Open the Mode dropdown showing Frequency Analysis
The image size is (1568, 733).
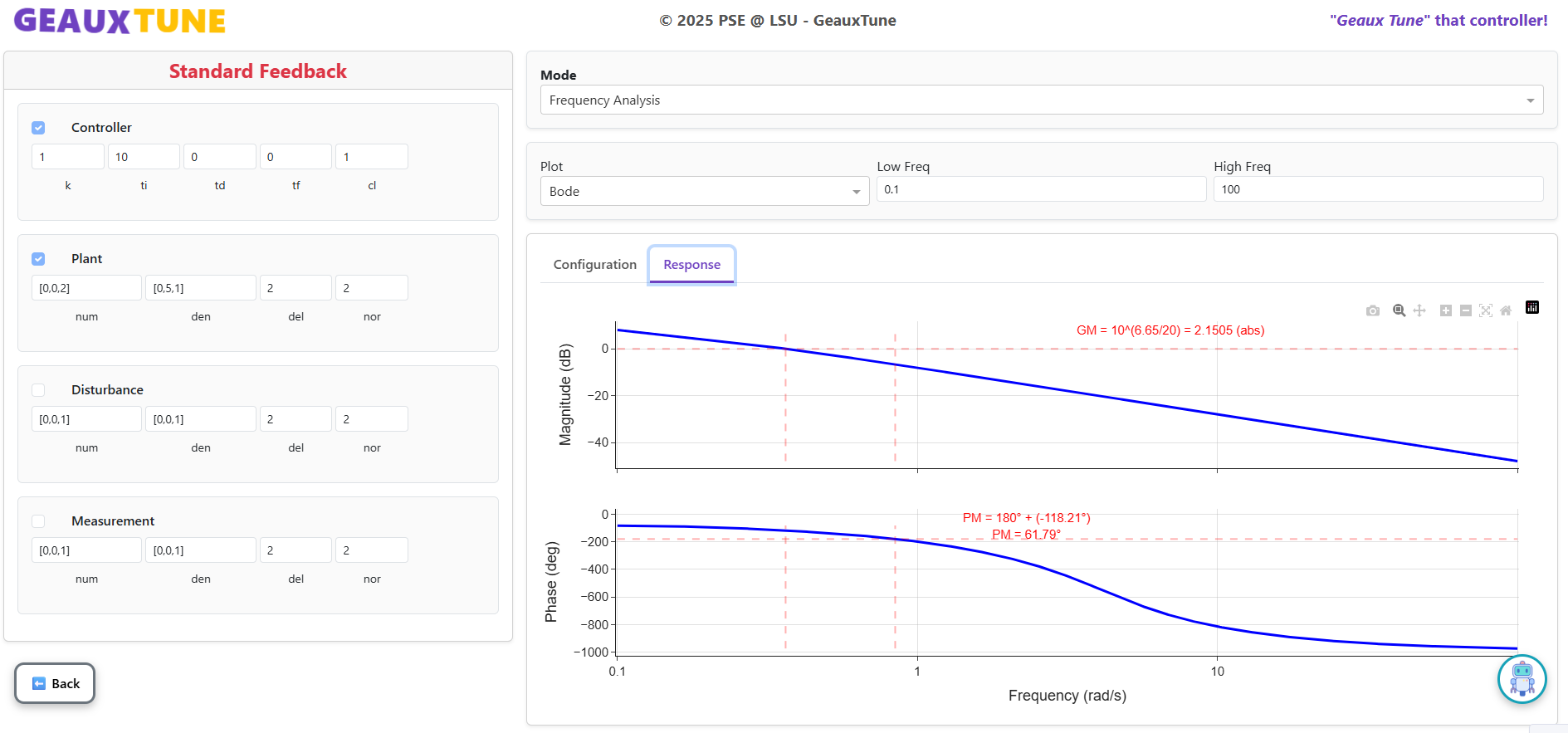1042,100
